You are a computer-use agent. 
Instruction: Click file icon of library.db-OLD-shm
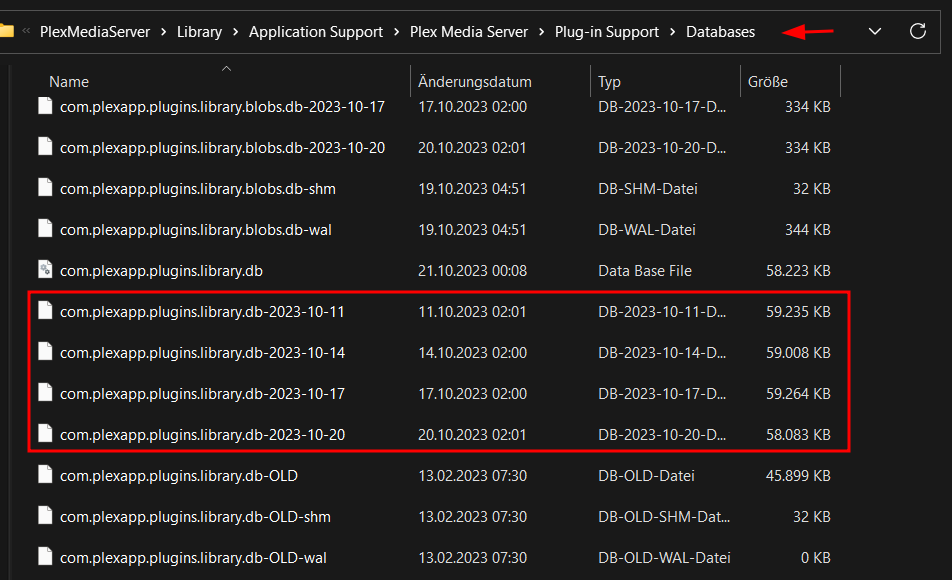45,516
